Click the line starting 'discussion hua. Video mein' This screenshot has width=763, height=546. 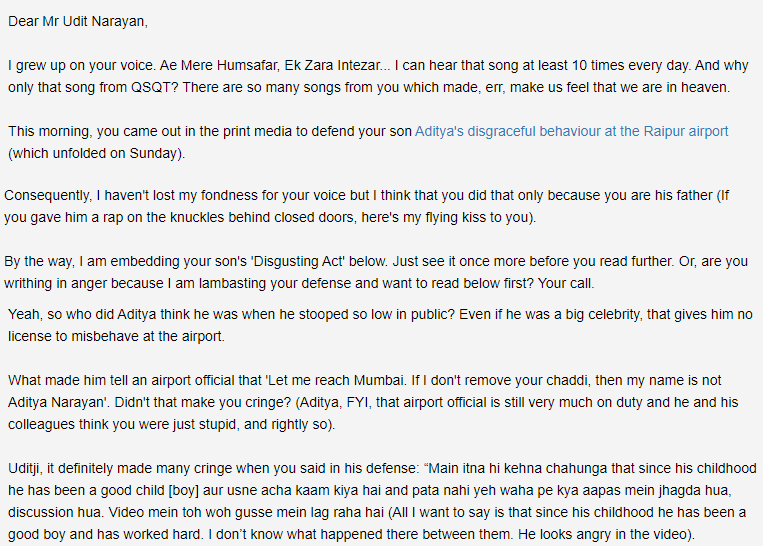pyautogui.click(x=377, y=512)
